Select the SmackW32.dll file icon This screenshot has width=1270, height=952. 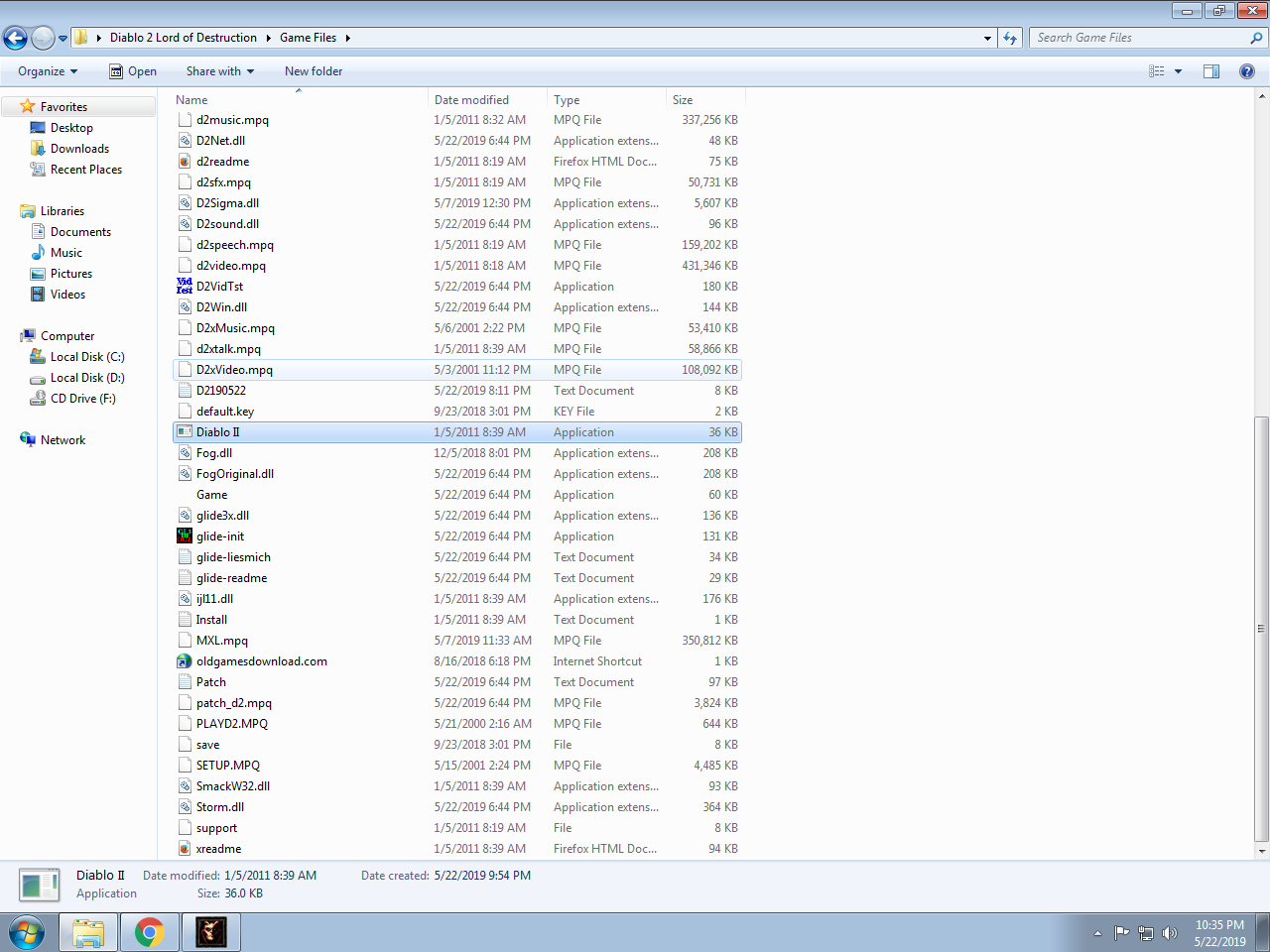[x=185, y=786]
